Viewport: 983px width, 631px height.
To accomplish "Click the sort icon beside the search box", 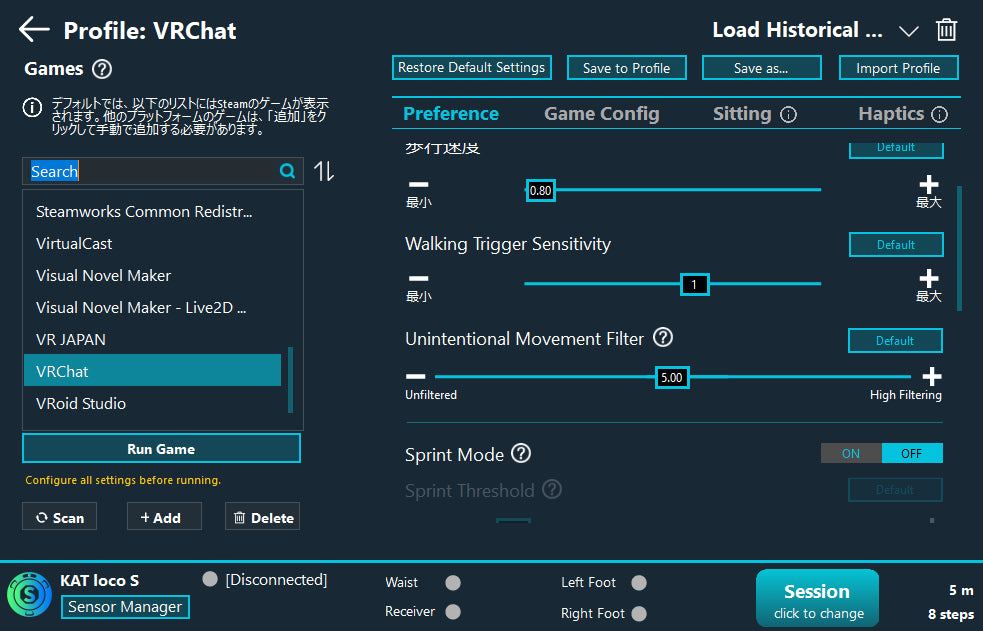I will pos(322,171).
